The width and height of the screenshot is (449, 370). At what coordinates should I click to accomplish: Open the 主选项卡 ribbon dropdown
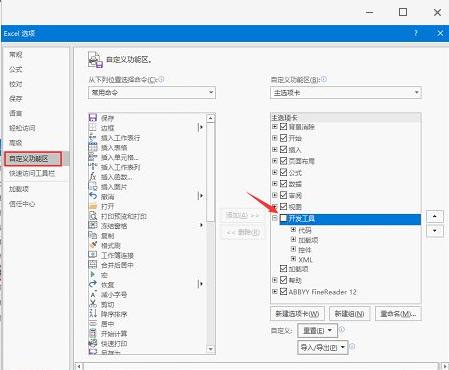tap(346, 92)
